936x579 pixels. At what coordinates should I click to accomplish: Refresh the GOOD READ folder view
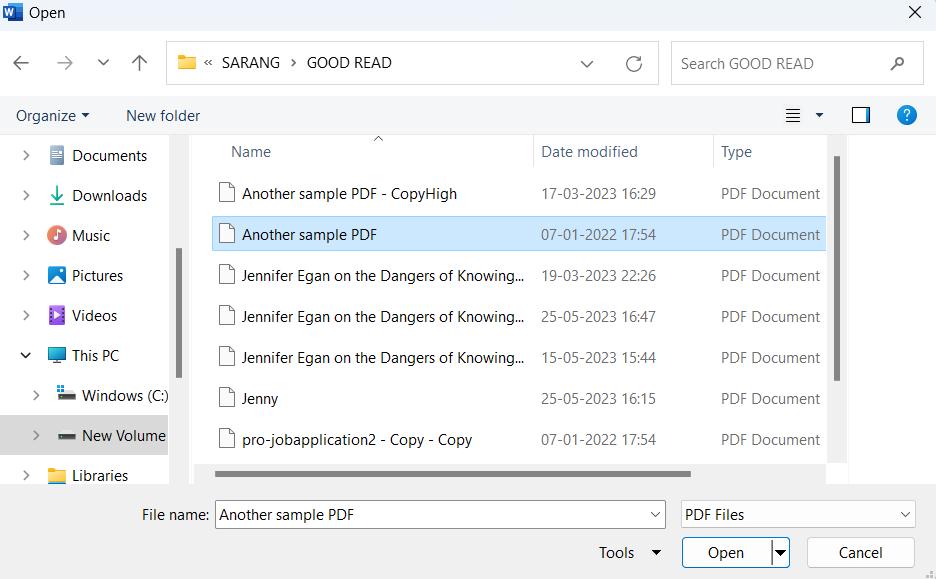coord(633,63)
